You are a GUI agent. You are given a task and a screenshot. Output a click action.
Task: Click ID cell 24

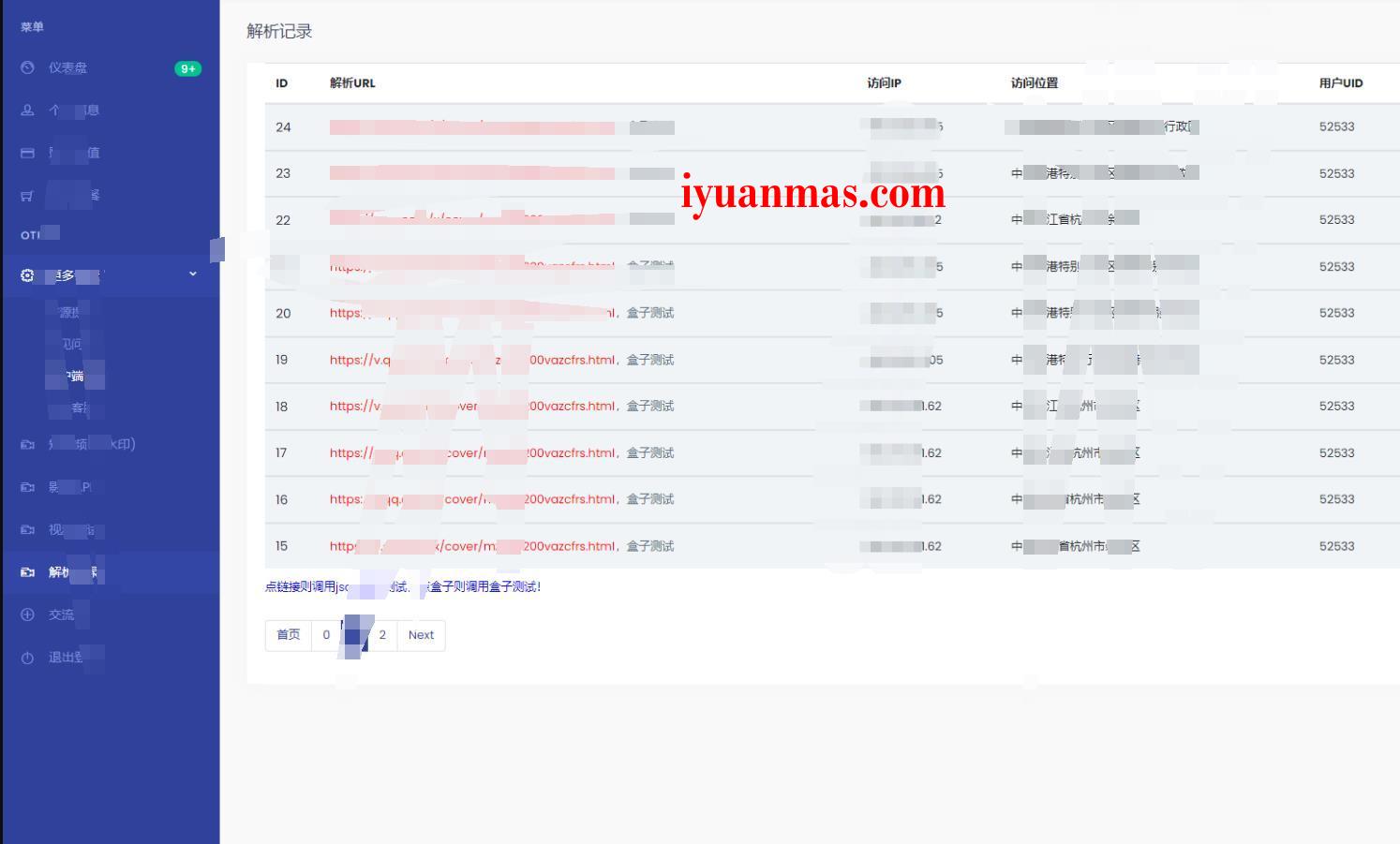[283, 127]
